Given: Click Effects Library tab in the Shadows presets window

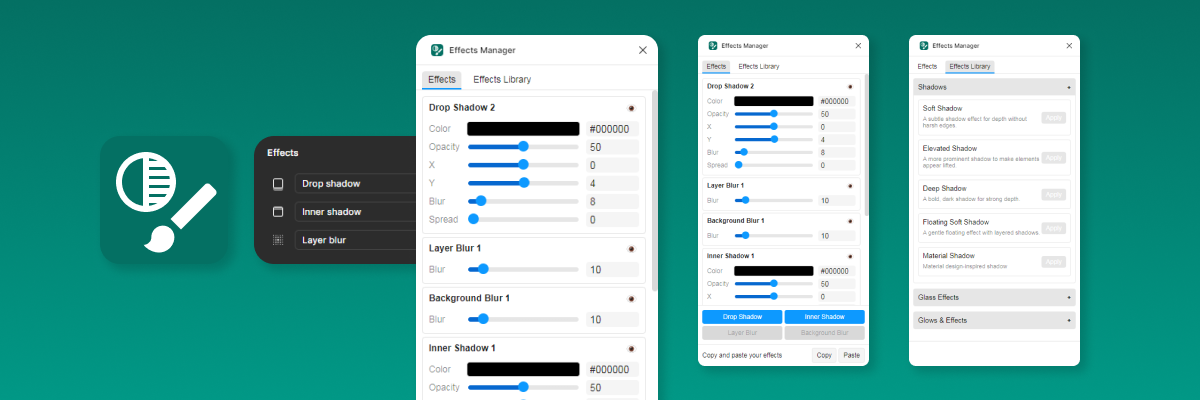Looking at the screenshot, I should tap(970, 67).
